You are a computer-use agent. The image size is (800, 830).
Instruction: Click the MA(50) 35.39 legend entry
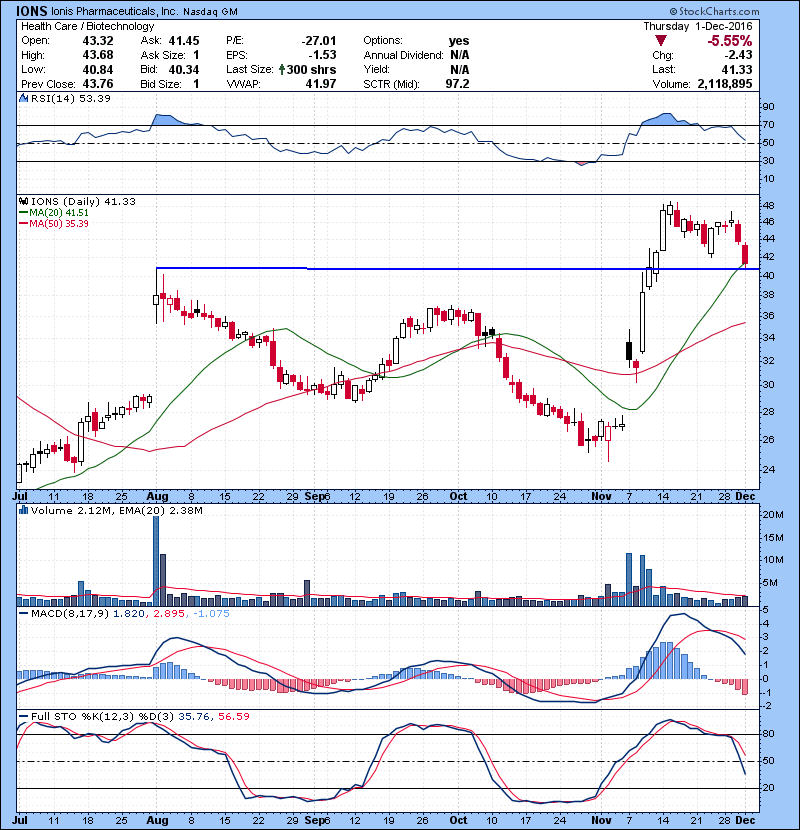pyautogui.click(x=55, y=223)
